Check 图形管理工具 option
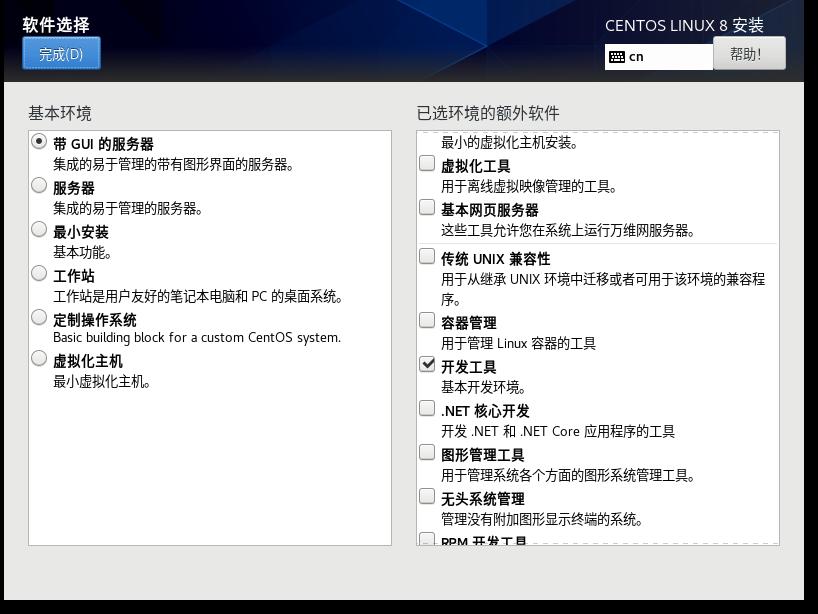 coord(426,453)
